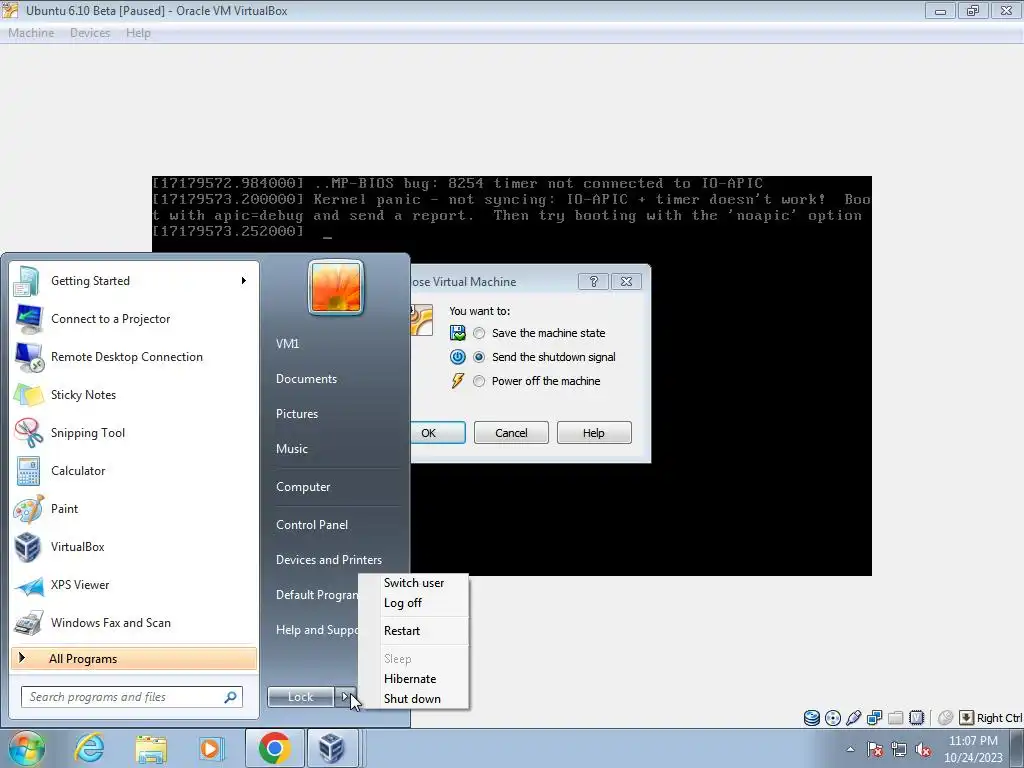
Task: Click the Search programs and files box
Action: coord(132,697)
